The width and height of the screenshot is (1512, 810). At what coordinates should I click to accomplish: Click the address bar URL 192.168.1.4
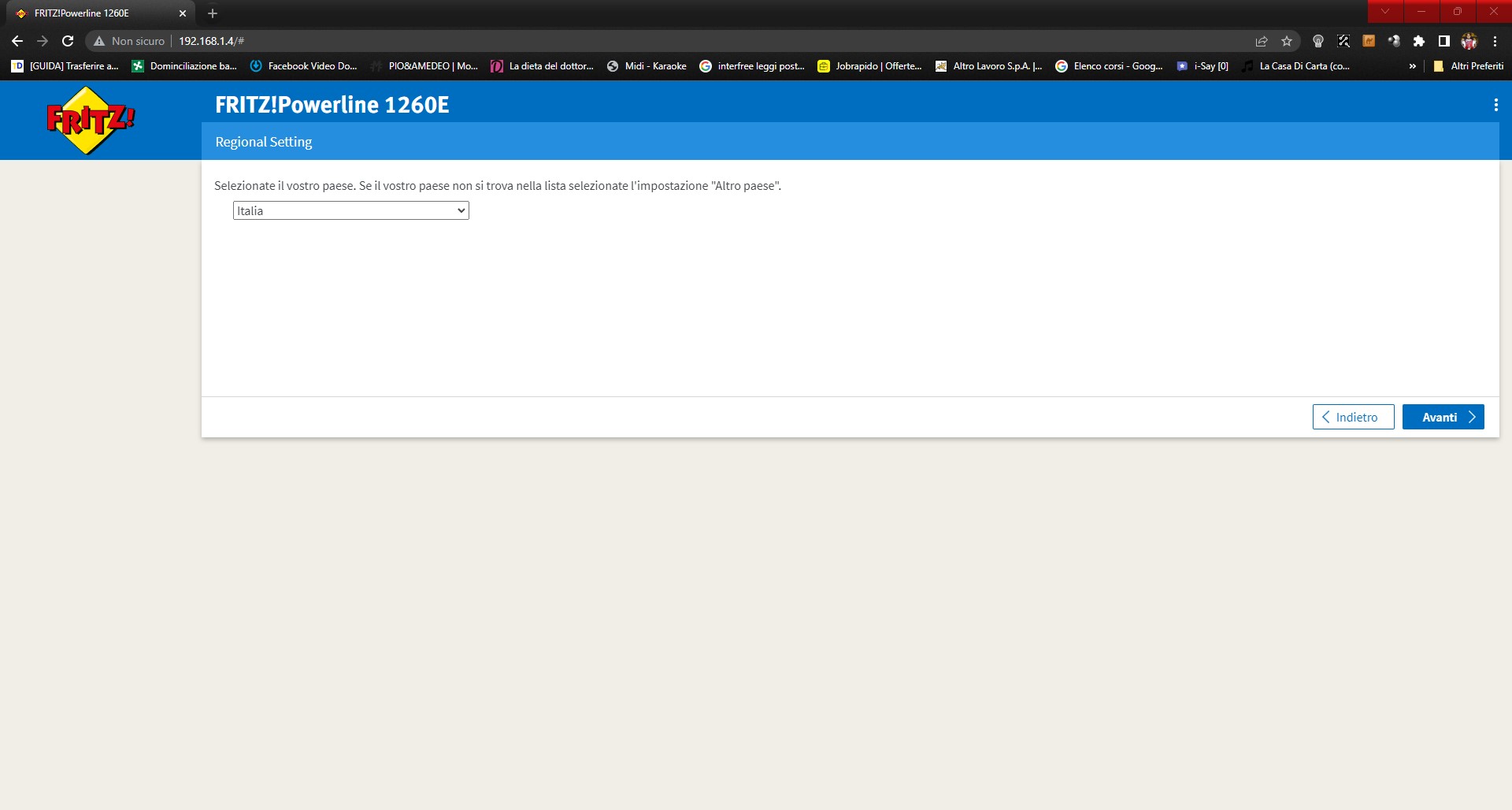(211, 41)
